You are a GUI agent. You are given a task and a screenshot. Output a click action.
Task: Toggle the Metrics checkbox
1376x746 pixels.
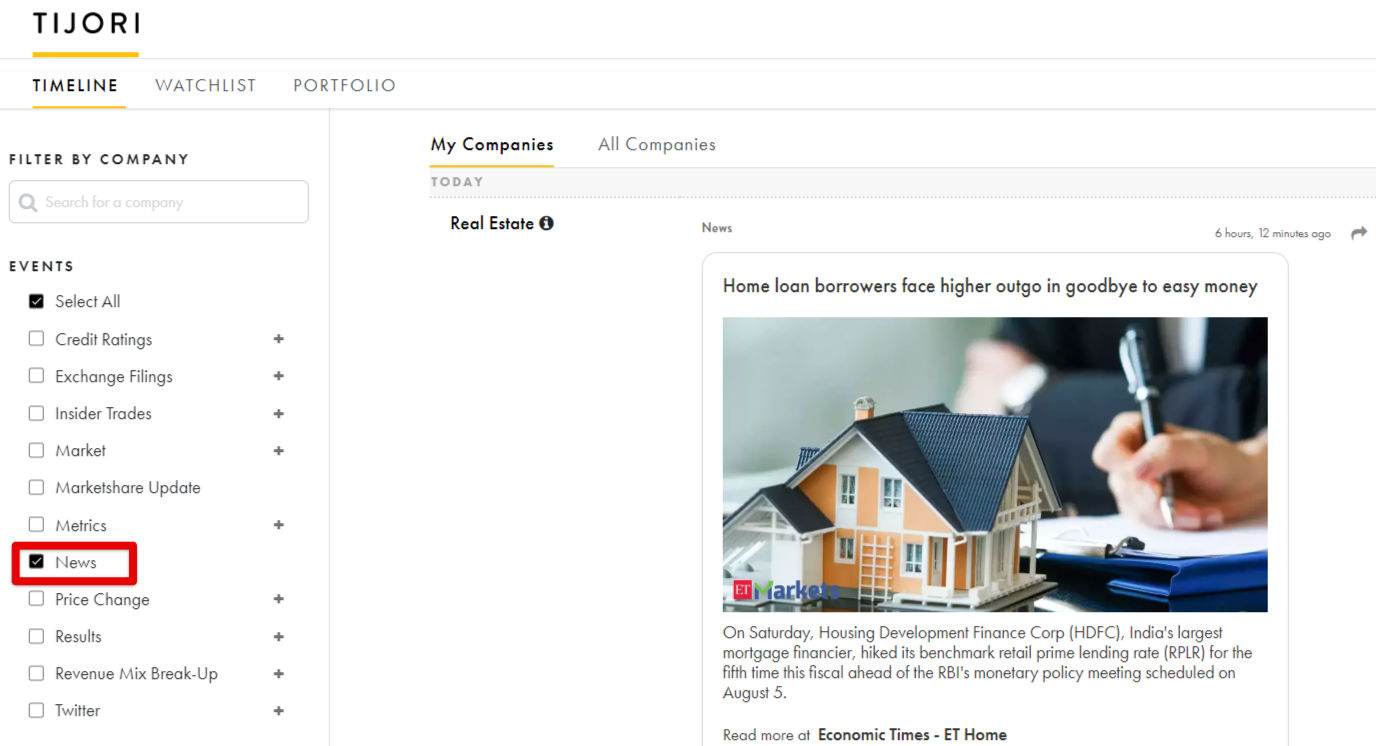click(37, 525)
